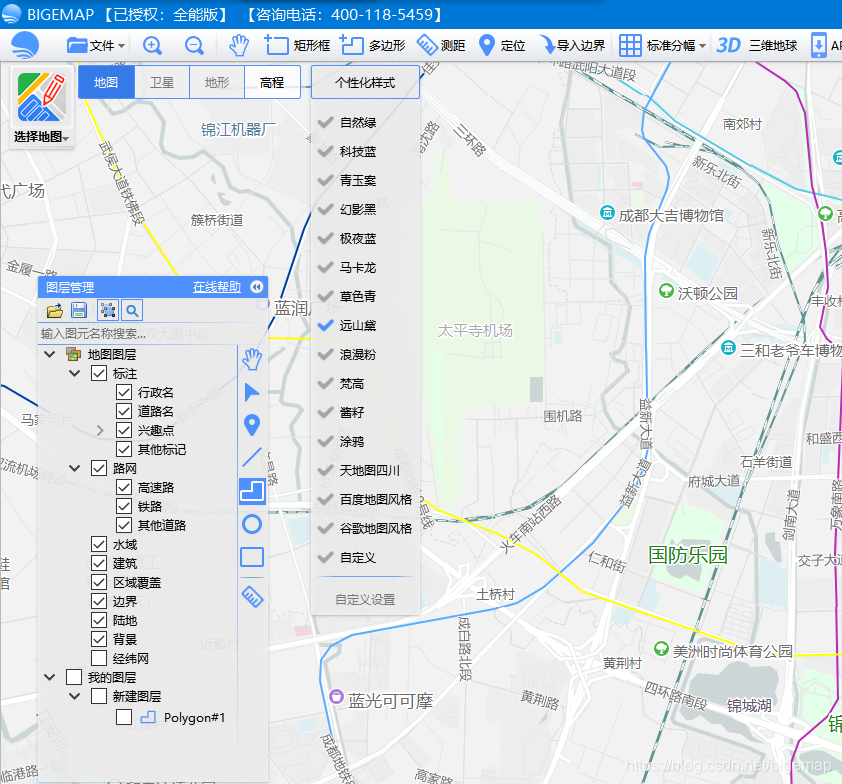Toggle the 路网 checkbox
The image size is (842, 784).
click(99, 468)
